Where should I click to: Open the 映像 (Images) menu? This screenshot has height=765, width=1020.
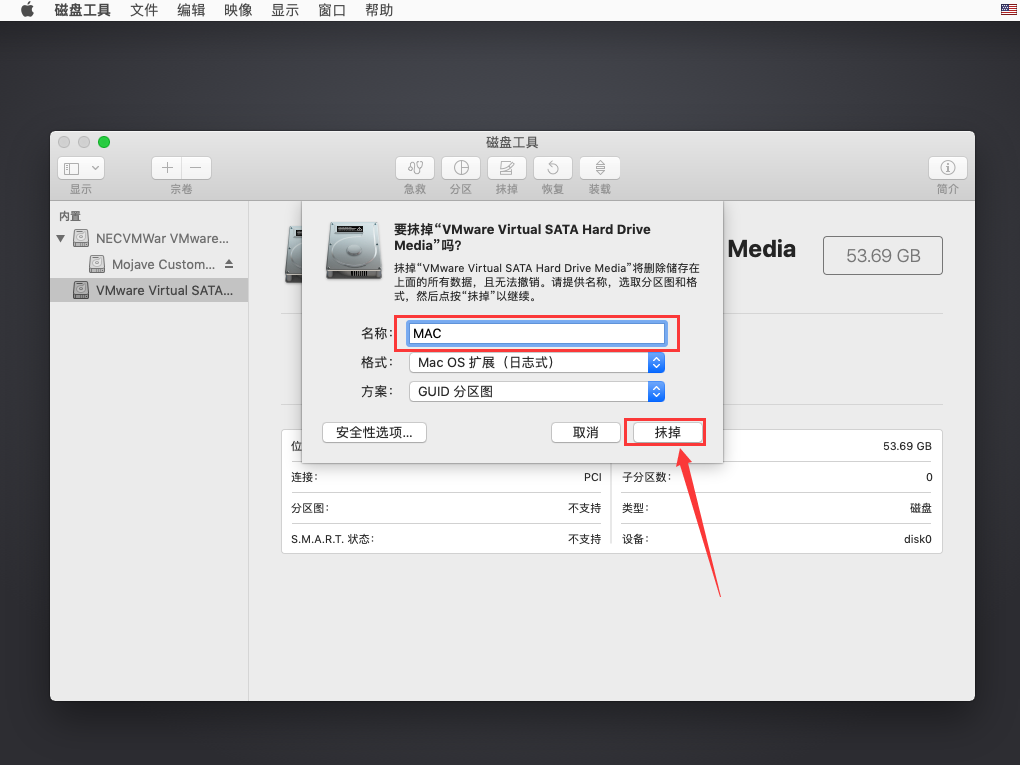pos(238,10)
